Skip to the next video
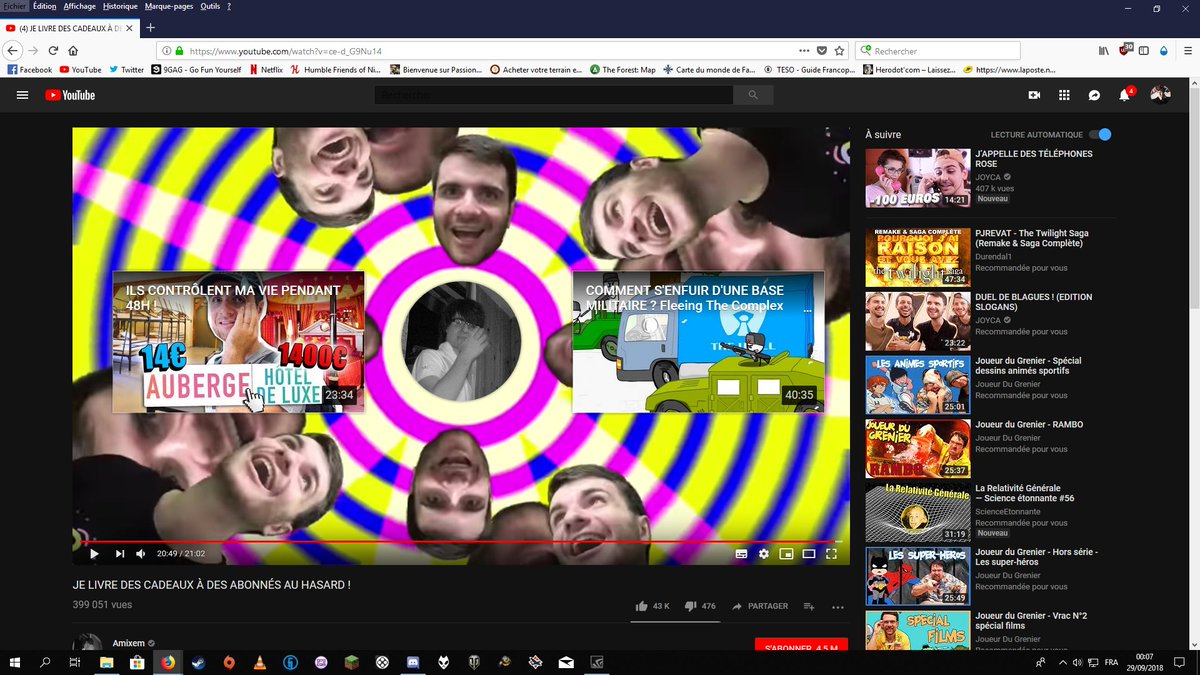Viewport: 1200px width, 675px height. click(x=120, y=553)
